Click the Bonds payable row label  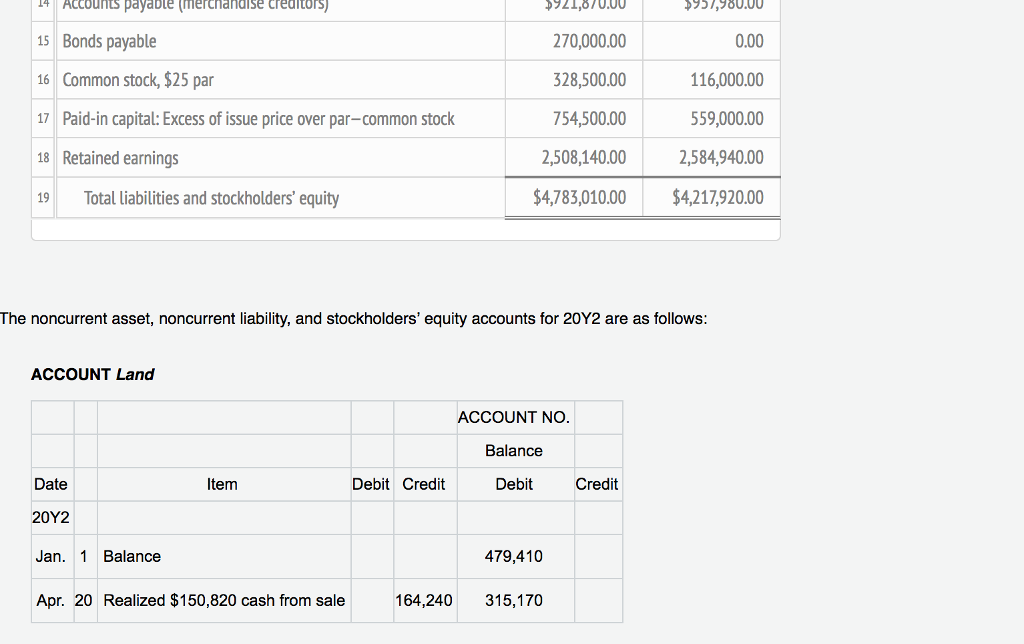(x=110, y=42)
